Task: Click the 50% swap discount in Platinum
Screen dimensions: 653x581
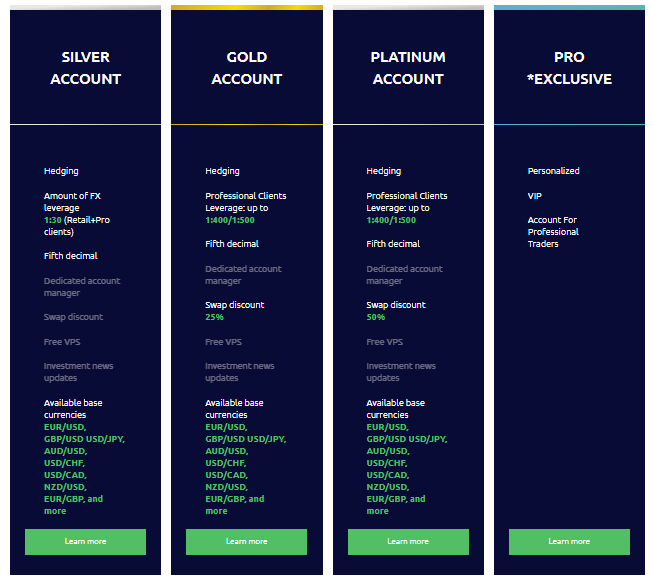Action: tap(376, 317)
